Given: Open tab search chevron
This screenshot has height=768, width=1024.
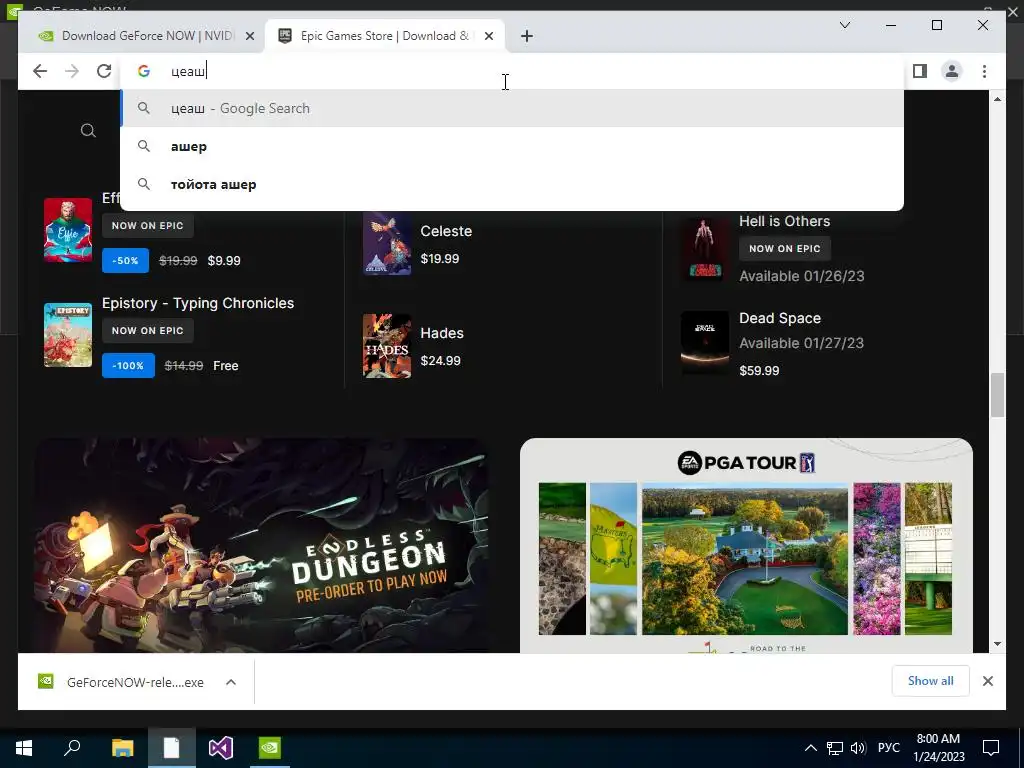Looking at the screenshot, I should click(844, 25).
